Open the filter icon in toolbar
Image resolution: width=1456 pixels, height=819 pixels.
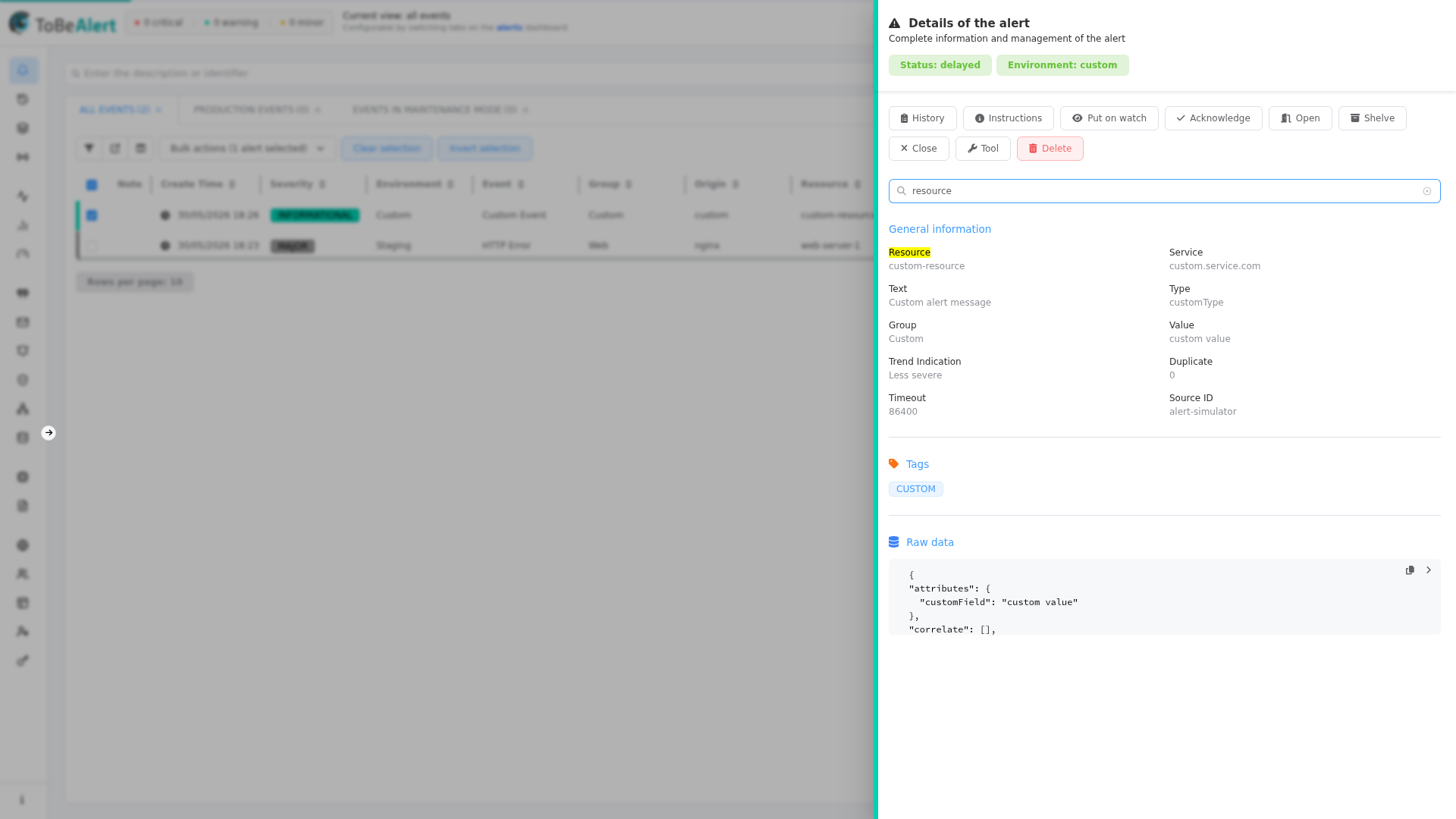pos(89,149)
